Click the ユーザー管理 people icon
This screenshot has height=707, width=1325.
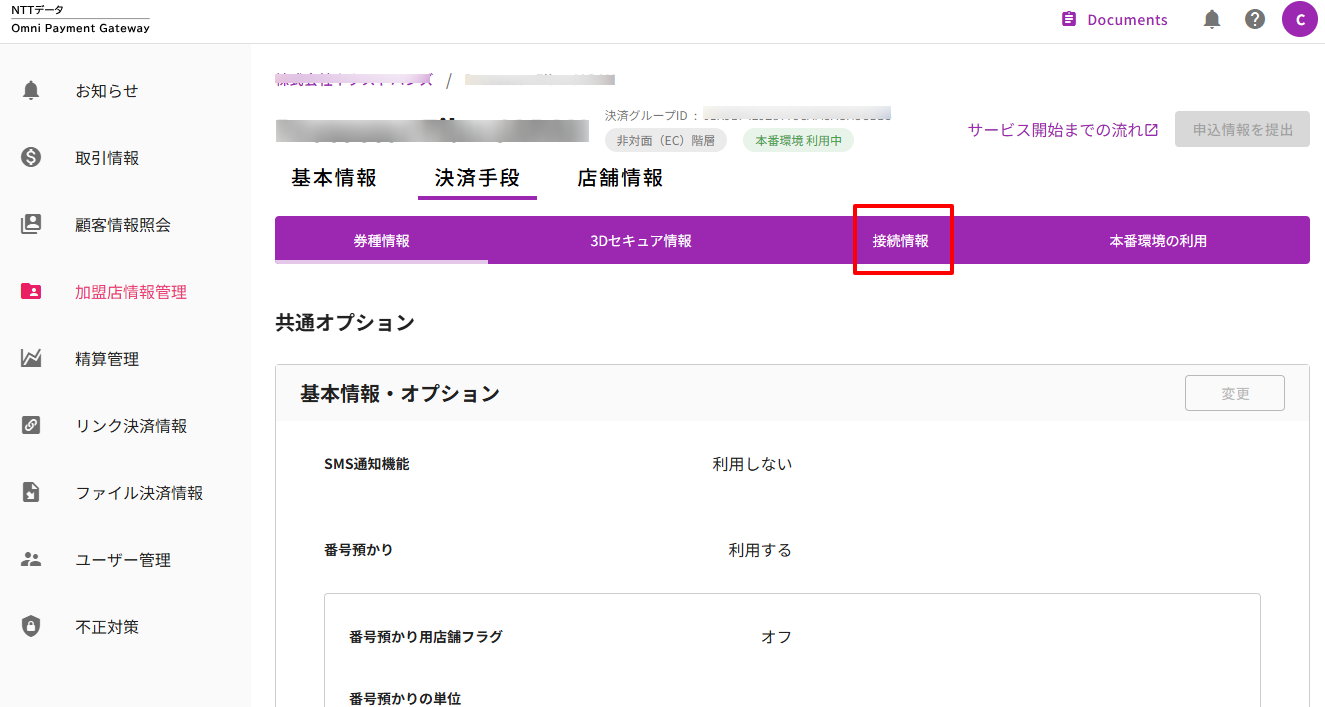click(31, 560)
